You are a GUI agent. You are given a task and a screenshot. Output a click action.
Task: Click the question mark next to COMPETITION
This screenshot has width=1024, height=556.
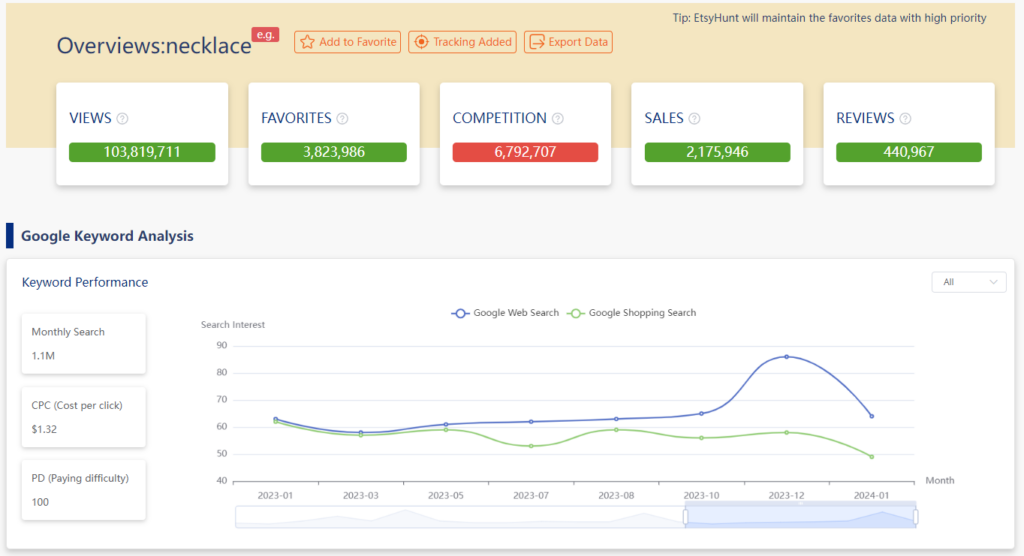(x=558, y=119)
